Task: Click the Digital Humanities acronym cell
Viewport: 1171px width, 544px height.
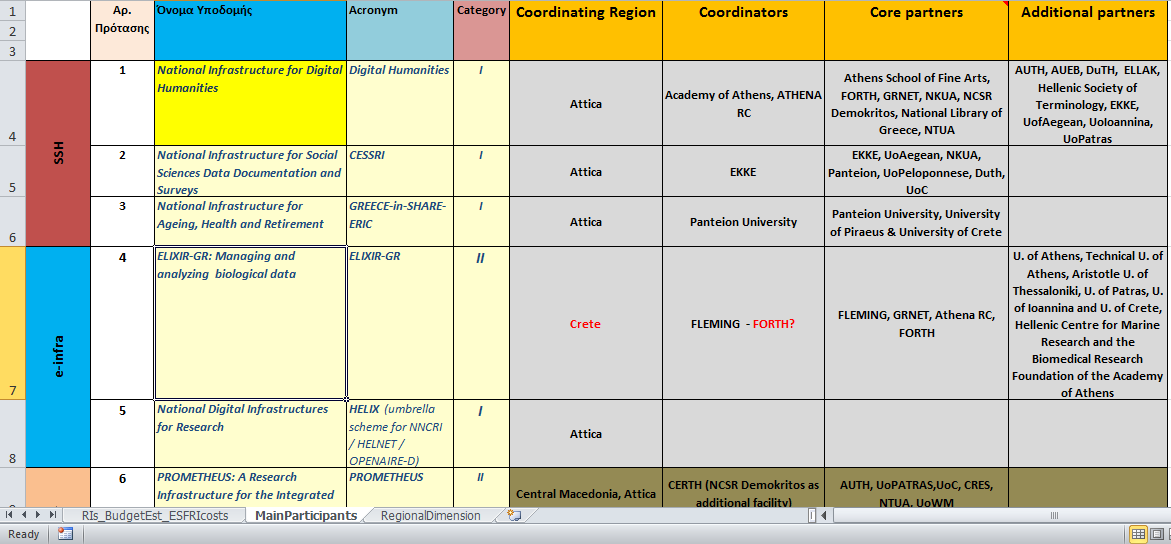Action: point(400,103)
